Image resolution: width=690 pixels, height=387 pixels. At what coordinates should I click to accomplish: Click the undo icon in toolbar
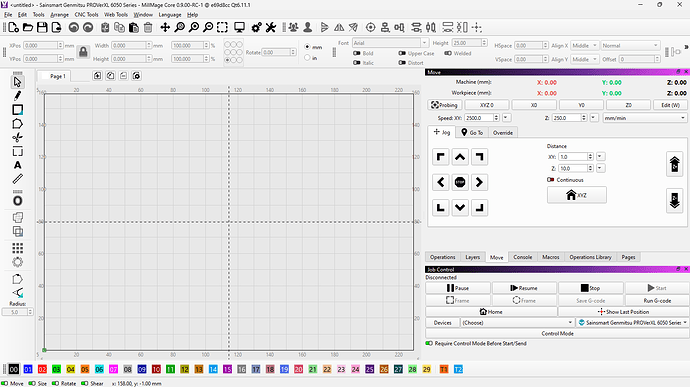point(73,28)
